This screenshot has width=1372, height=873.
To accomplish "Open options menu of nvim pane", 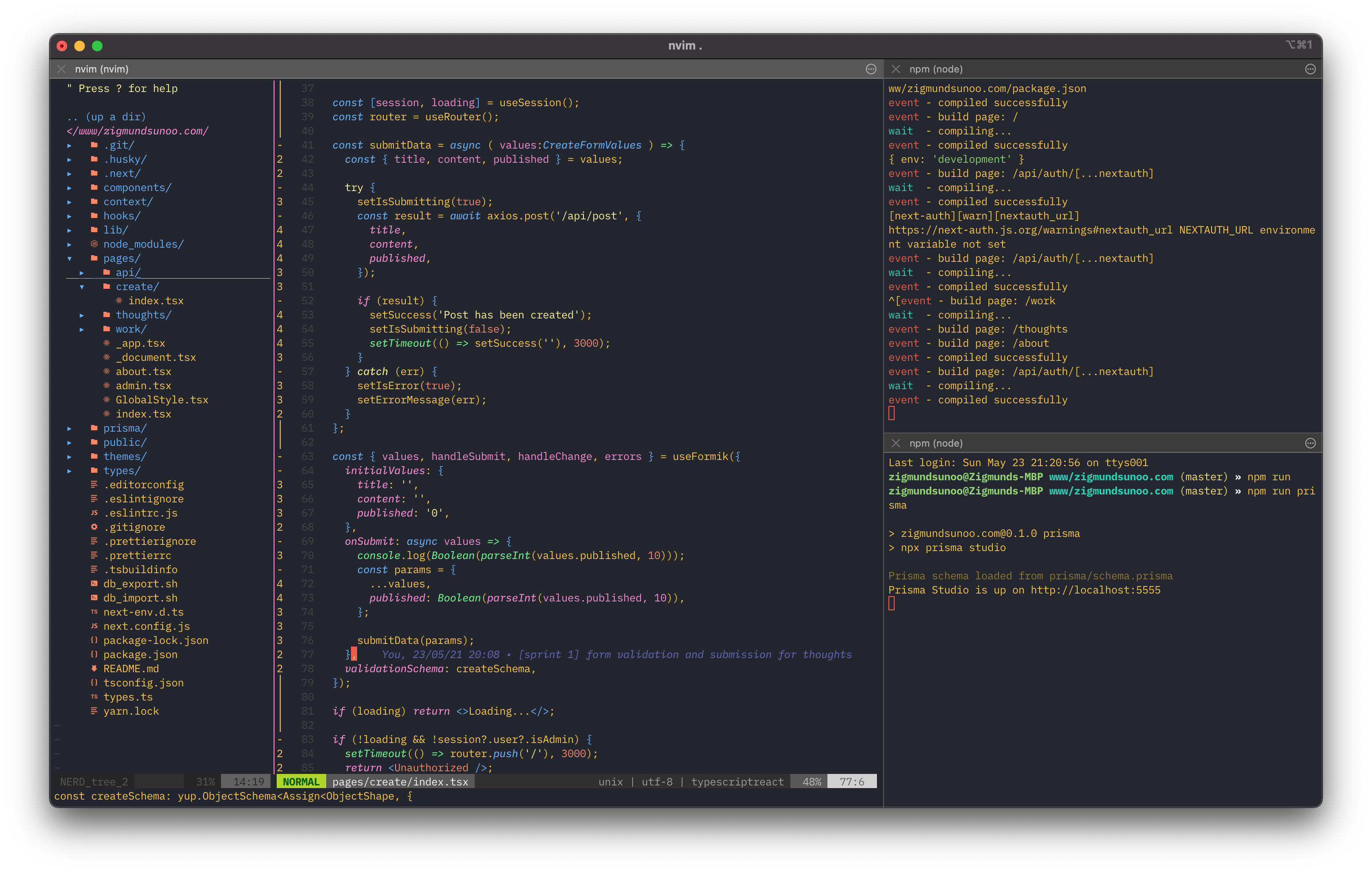I will (871, 69).
